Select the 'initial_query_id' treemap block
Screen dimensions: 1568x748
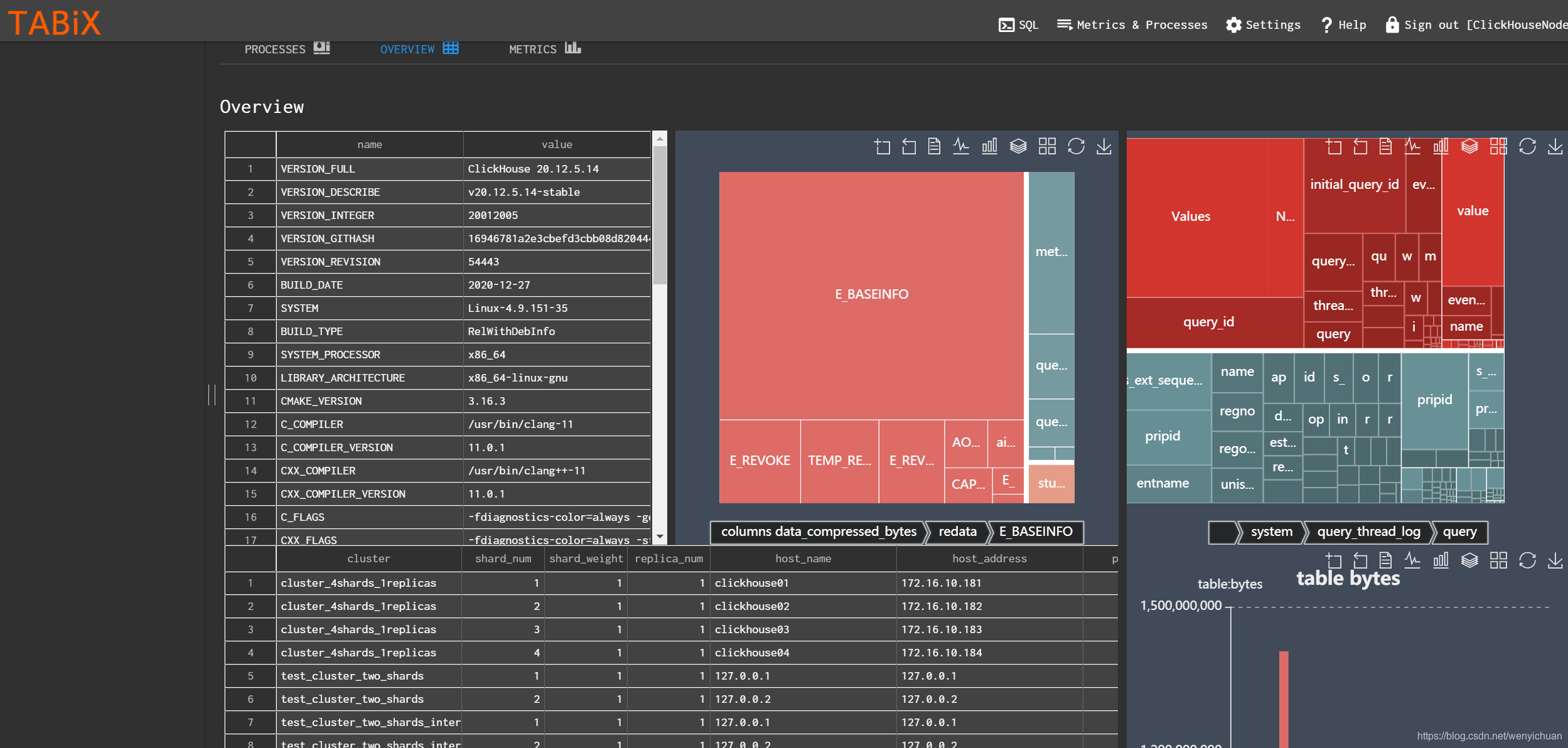pos(1354,184)
